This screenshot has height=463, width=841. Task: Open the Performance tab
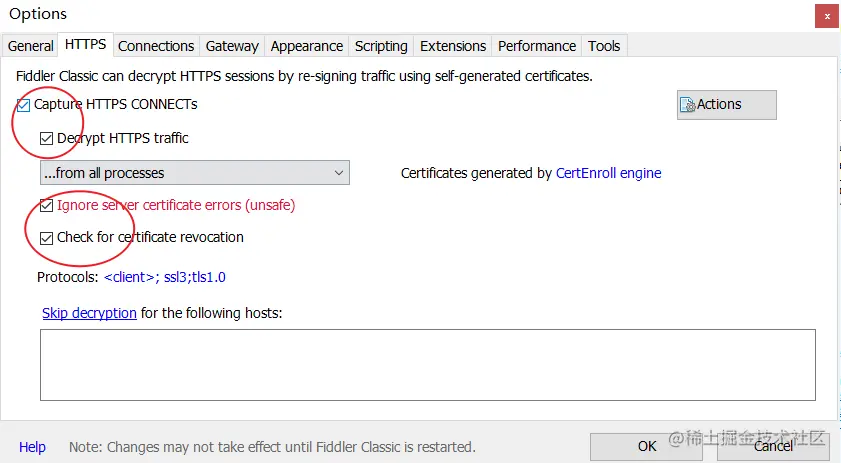536,46
